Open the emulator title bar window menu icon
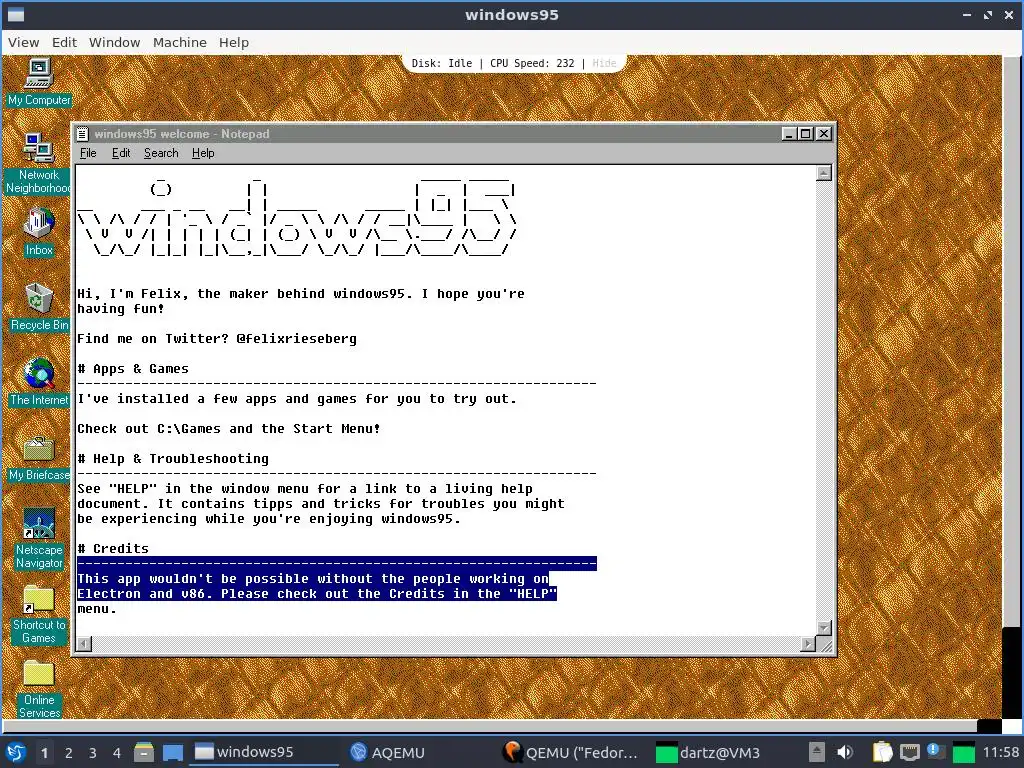1024x768 pixels. pyautogui.click(x=15, y=14)
